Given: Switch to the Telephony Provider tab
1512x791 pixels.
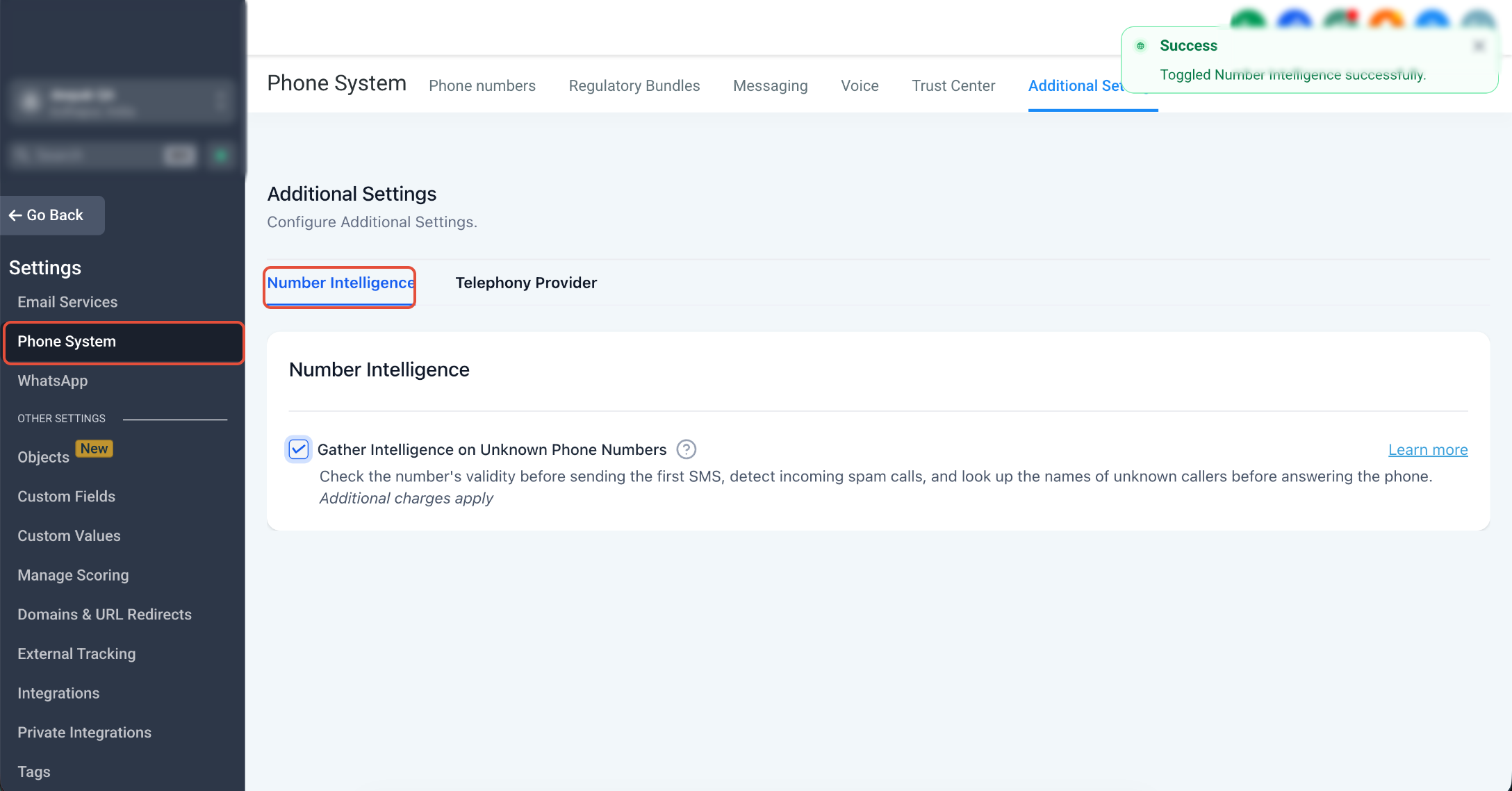Looking at the screenshot, I should tap(526, 283).
